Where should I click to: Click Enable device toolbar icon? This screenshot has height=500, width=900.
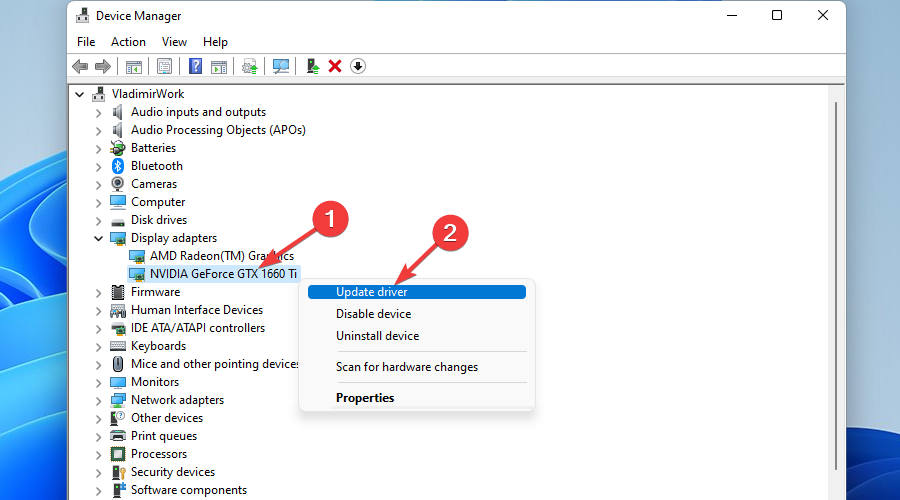point(313,67)
